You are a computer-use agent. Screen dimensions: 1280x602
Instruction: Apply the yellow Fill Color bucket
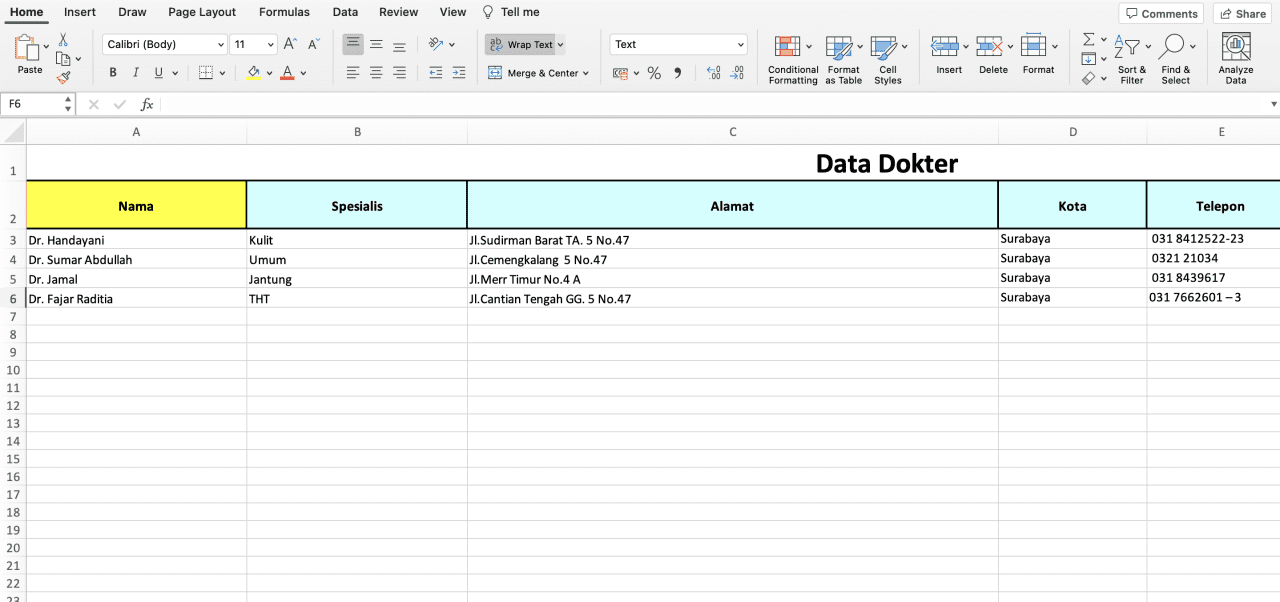point(253,72)
